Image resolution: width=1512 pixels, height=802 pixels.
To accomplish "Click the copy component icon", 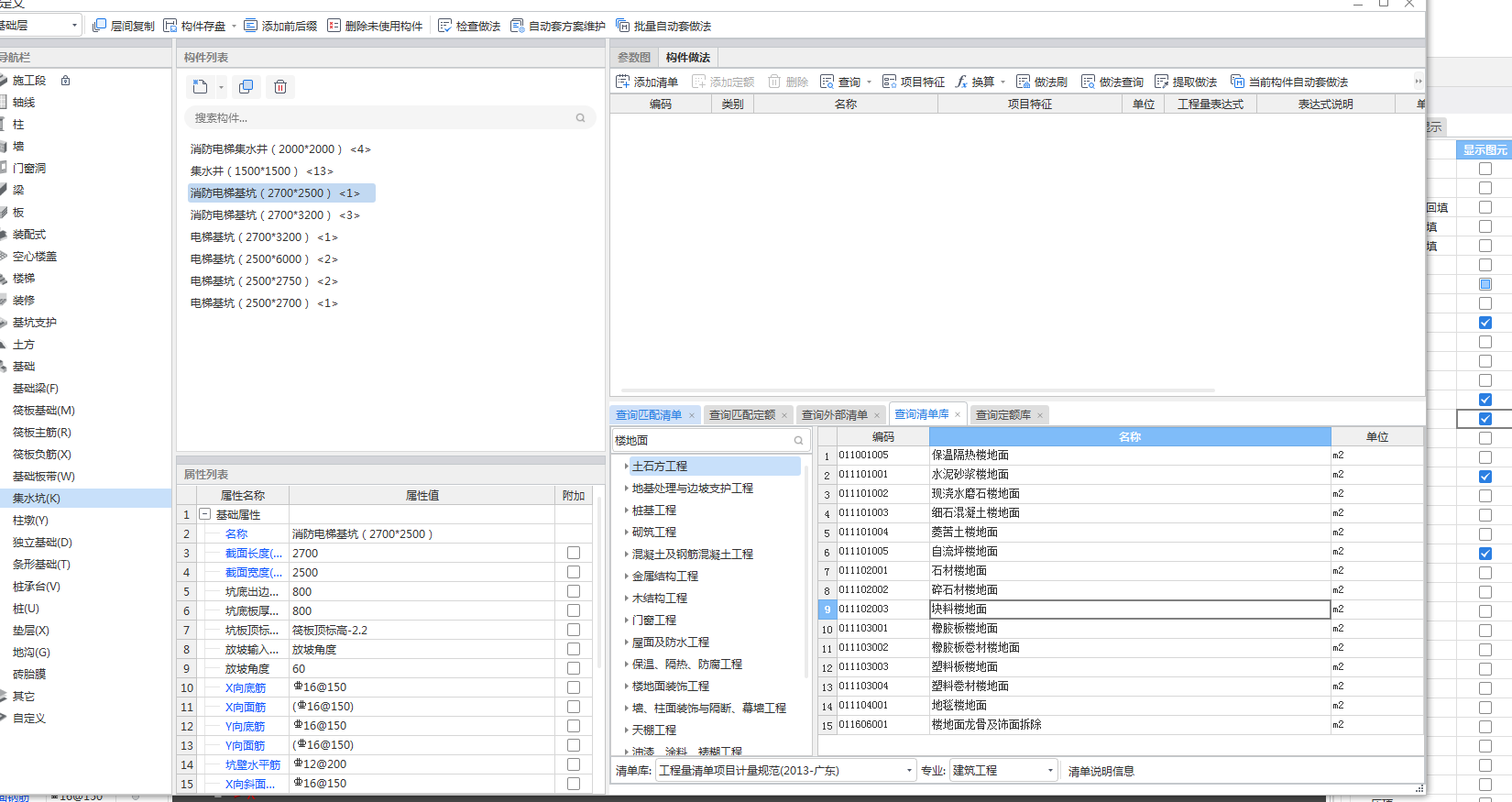I will click(x=246, y=87).
